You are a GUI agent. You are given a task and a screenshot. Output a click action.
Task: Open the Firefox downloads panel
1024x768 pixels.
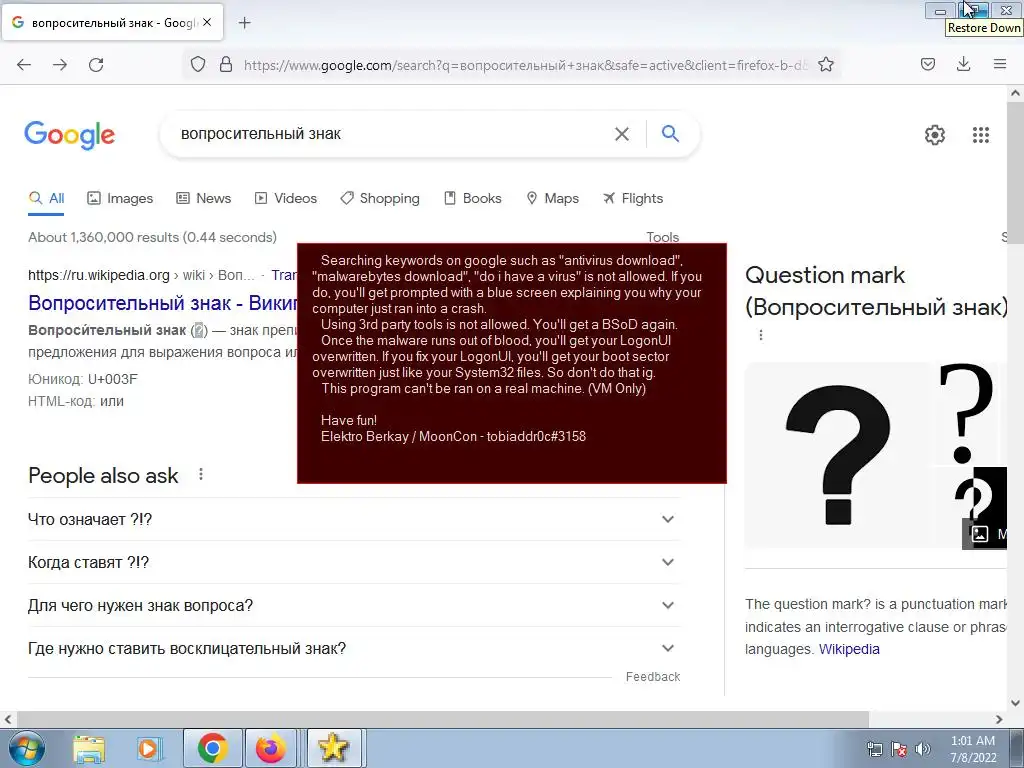963,64
